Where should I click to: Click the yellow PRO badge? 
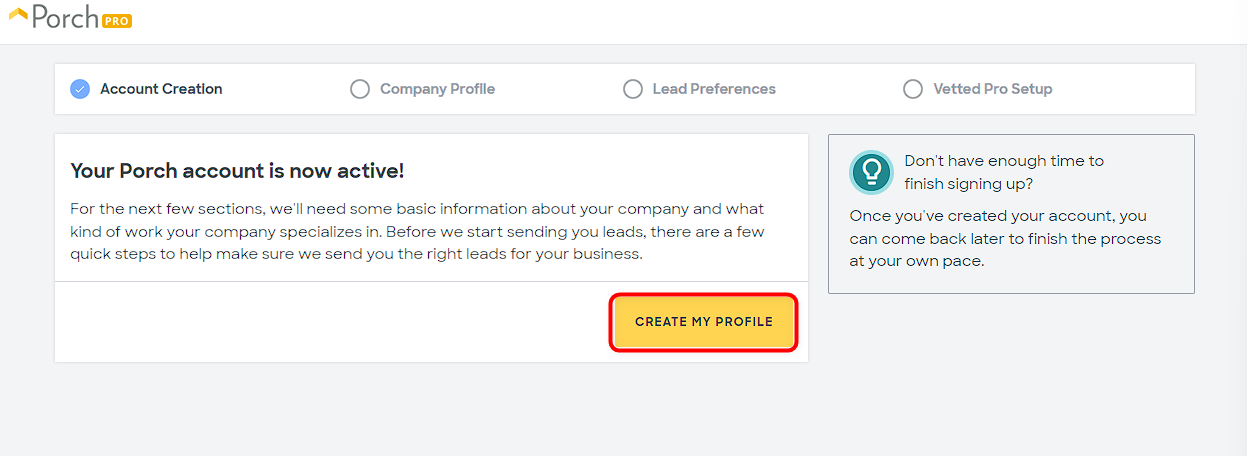click(x=116, y=20)
